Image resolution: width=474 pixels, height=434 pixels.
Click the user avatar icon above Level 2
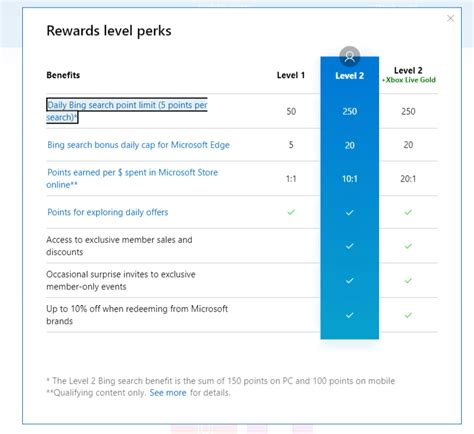point(349,56)
